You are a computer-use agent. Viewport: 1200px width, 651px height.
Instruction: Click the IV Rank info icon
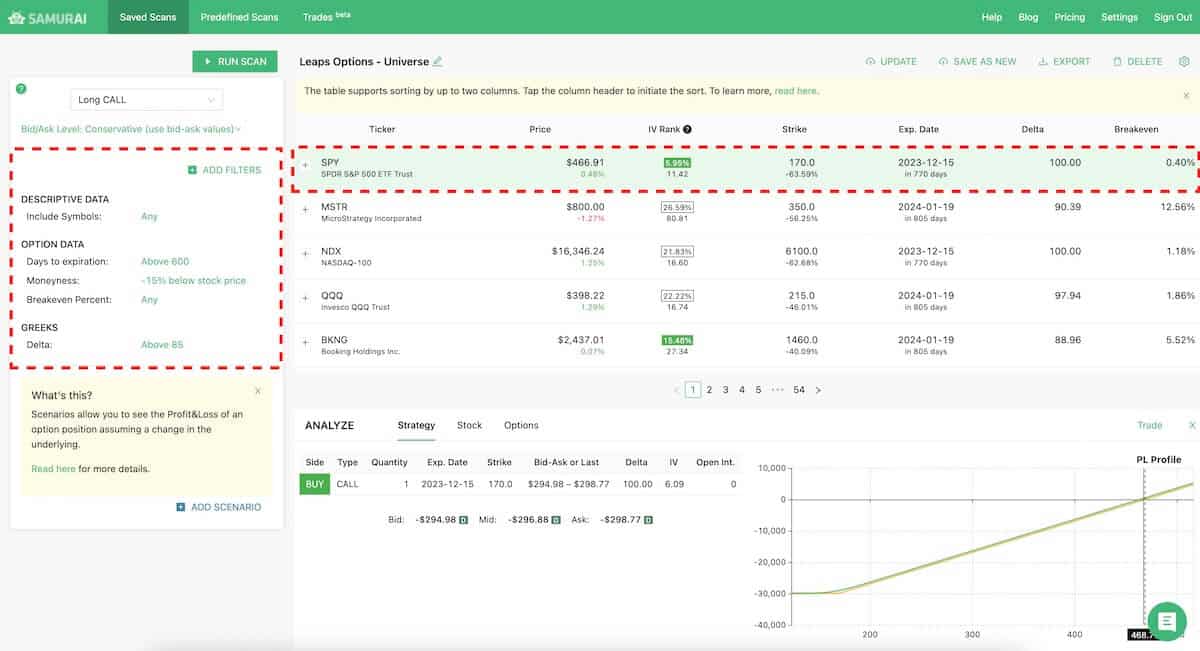pyautogui.click(x=688, y=129)
